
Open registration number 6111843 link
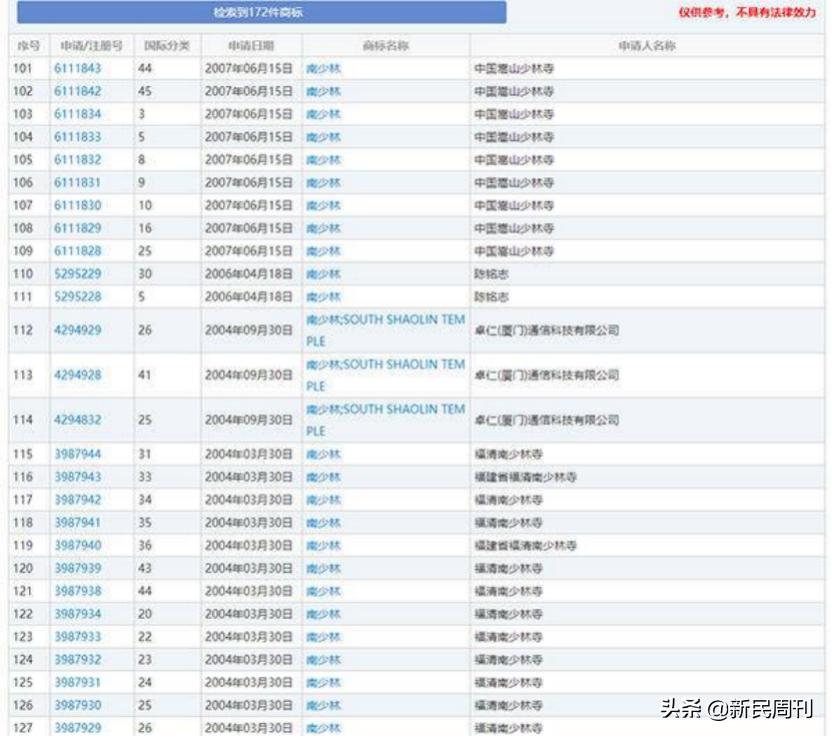(77, 68)
